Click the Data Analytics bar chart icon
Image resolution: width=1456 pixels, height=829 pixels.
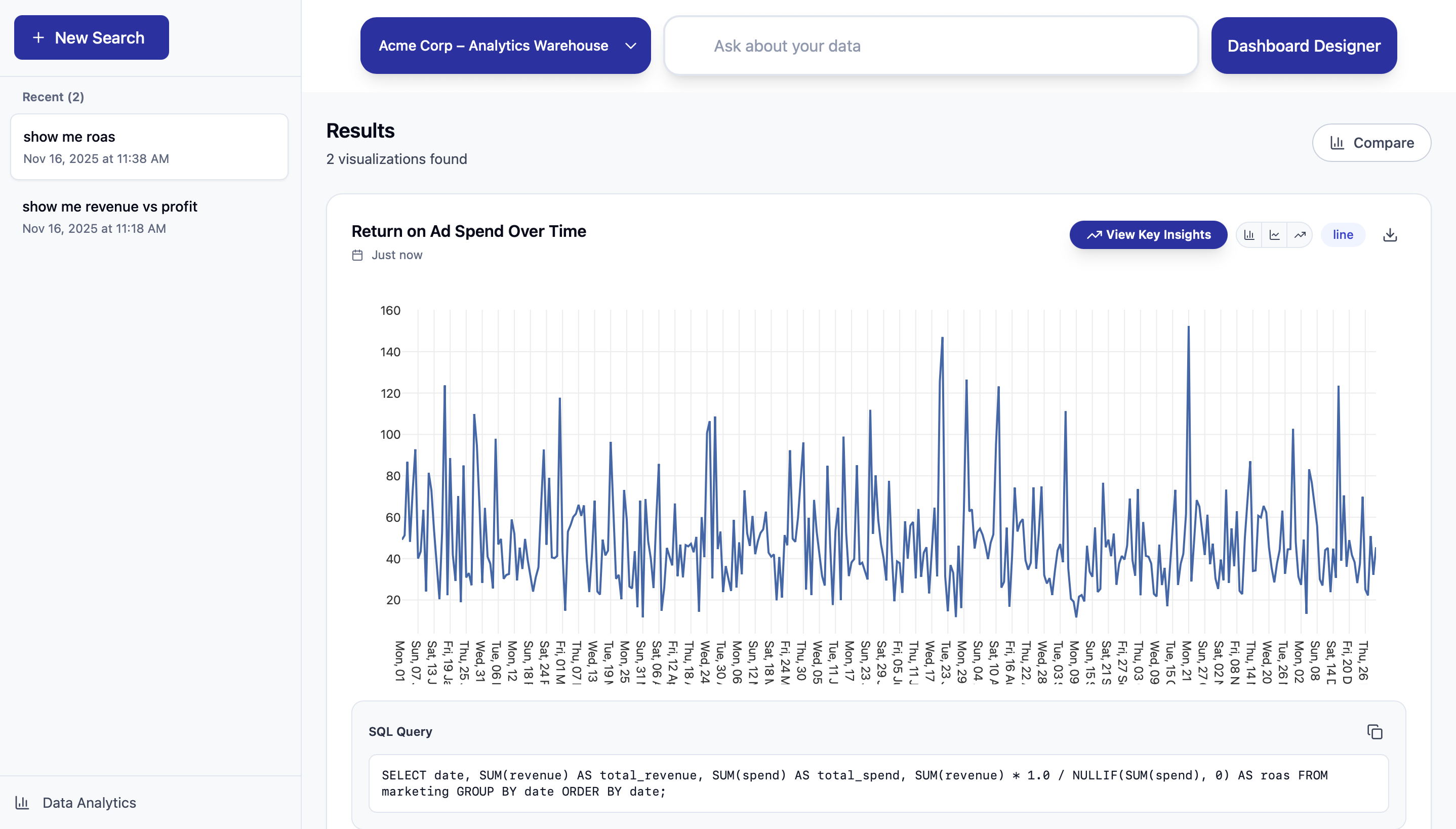pyautogui.click(x=22, y=803)
